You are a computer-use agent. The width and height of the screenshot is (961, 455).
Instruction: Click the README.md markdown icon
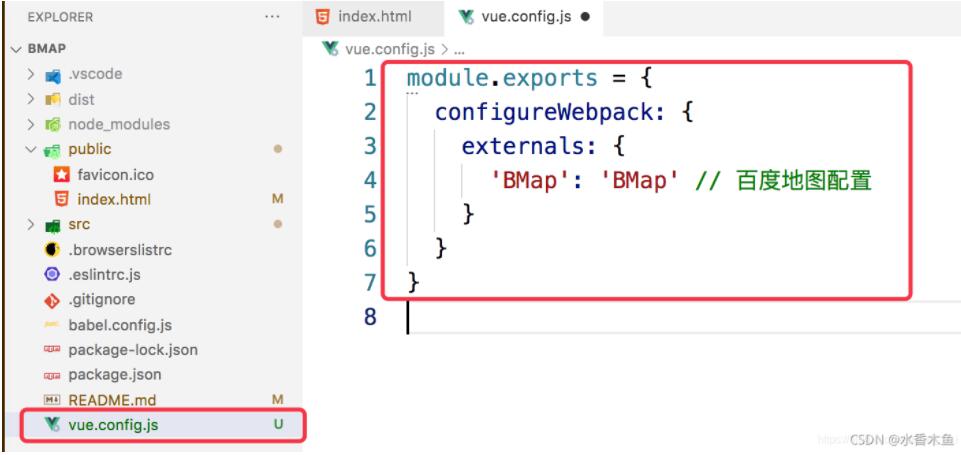point(53,400)
